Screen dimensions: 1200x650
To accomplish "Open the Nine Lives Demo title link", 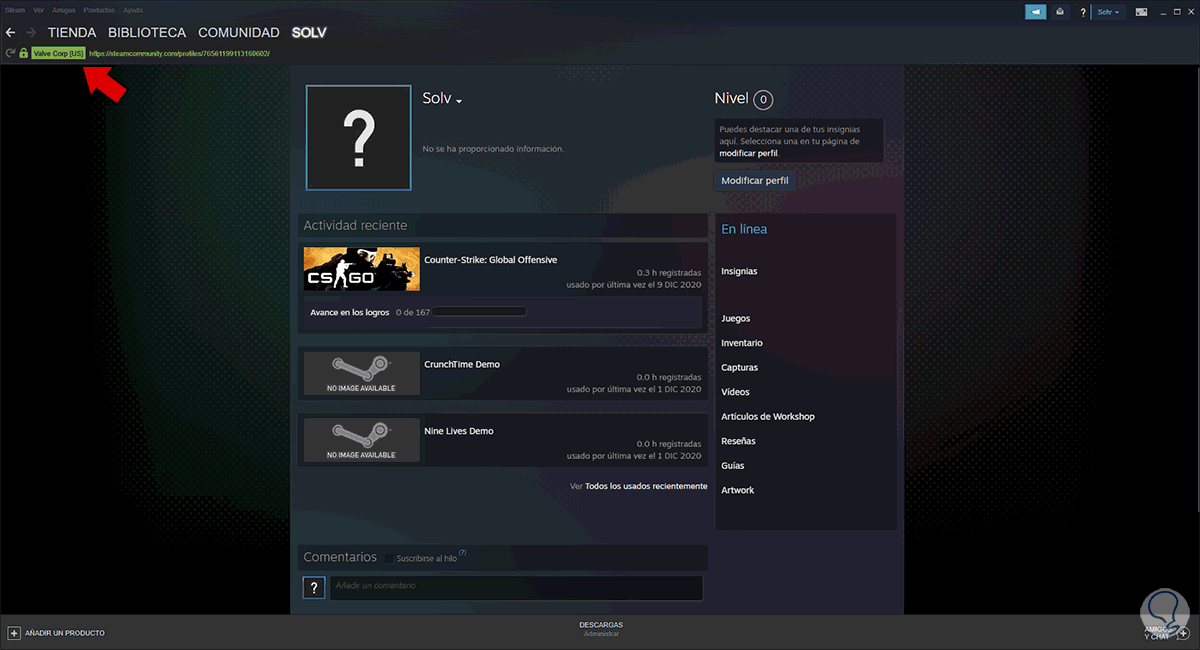I will [x=458, y=431].
